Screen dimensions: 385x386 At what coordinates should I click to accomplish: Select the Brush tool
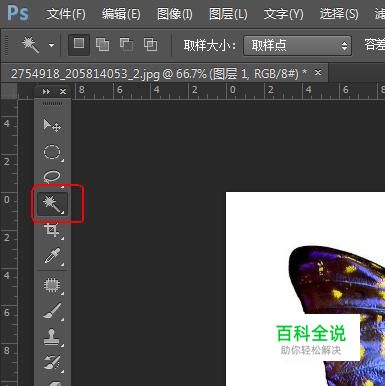52,311
